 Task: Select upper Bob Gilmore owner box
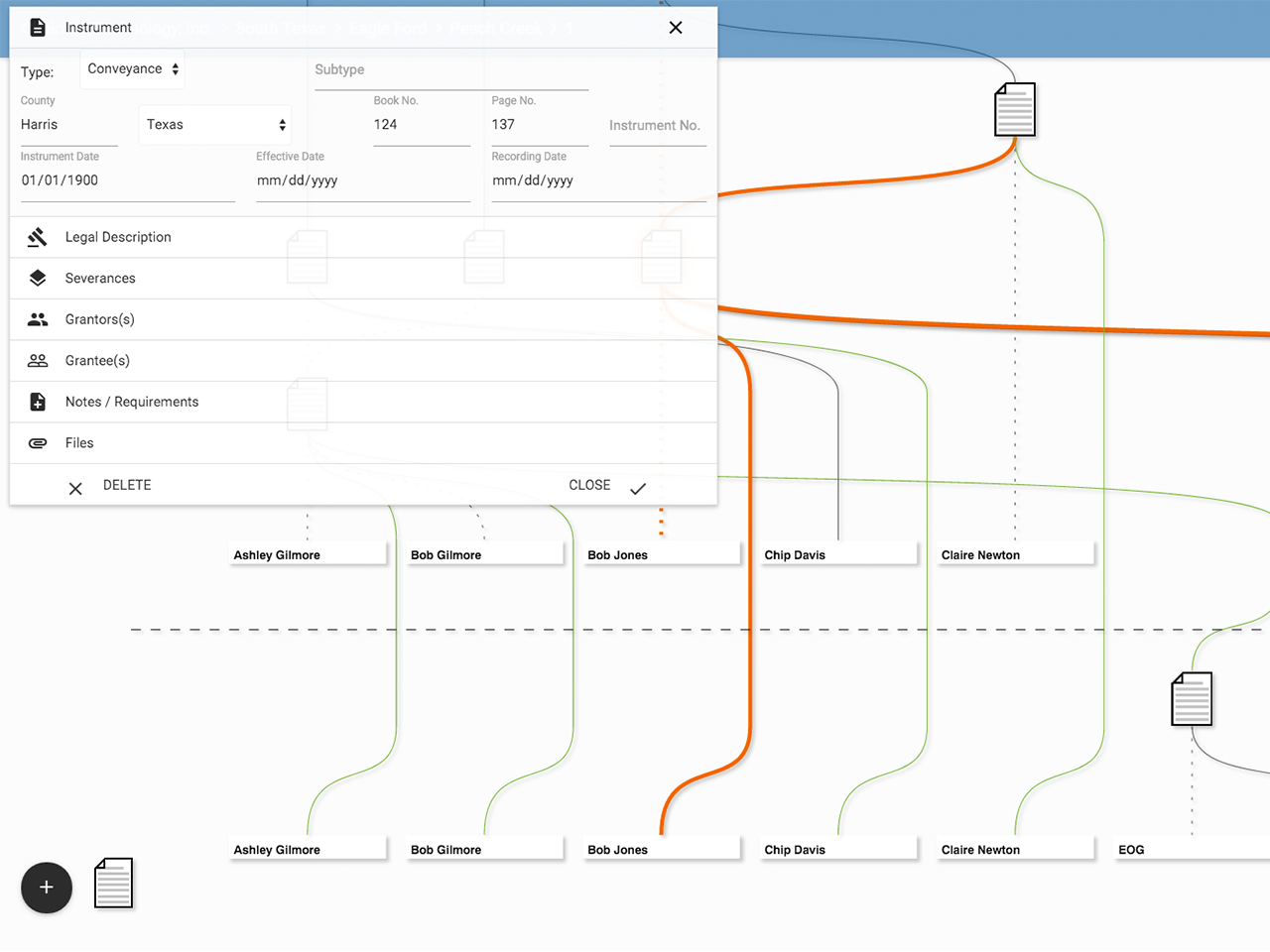coord(485,554)
